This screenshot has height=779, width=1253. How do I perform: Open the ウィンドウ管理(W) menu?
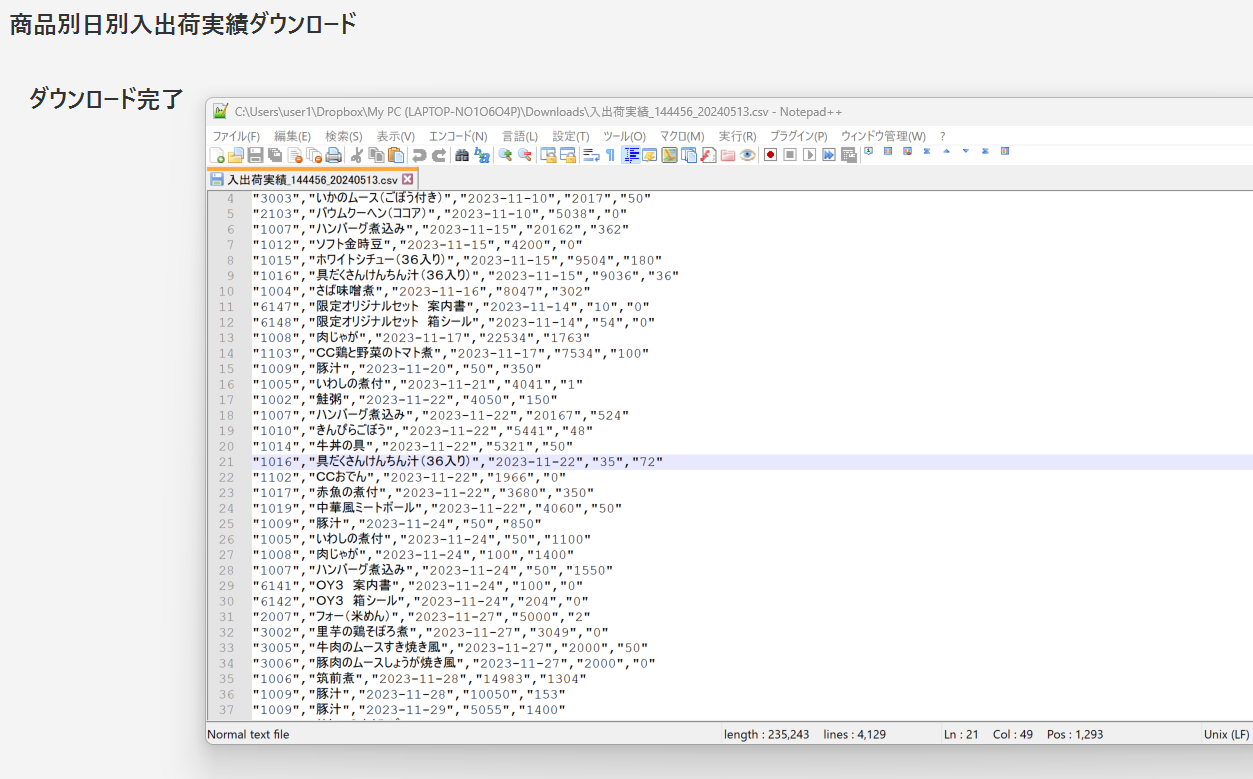[x=884, y=136]
